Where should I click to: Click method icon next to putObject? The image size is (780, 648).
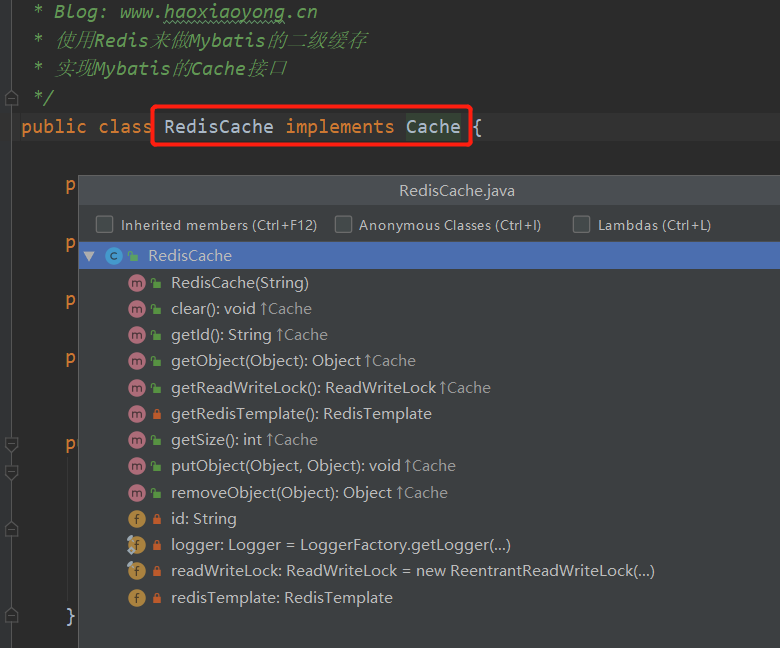coord(137,466)
